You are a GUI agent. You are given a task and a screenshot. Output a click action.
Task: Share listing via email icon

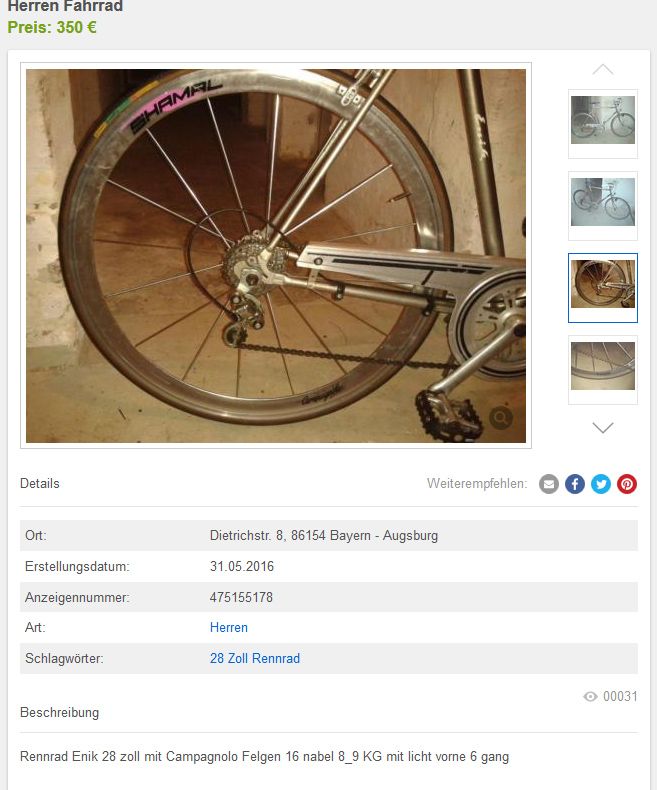coord(549,484)
